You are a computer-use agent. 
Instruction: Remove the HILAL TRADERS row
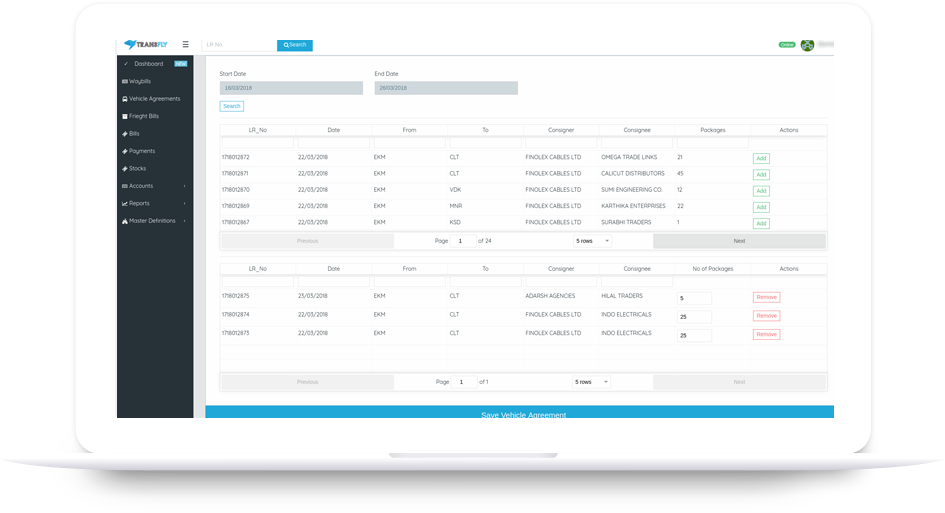pos(766,298)
